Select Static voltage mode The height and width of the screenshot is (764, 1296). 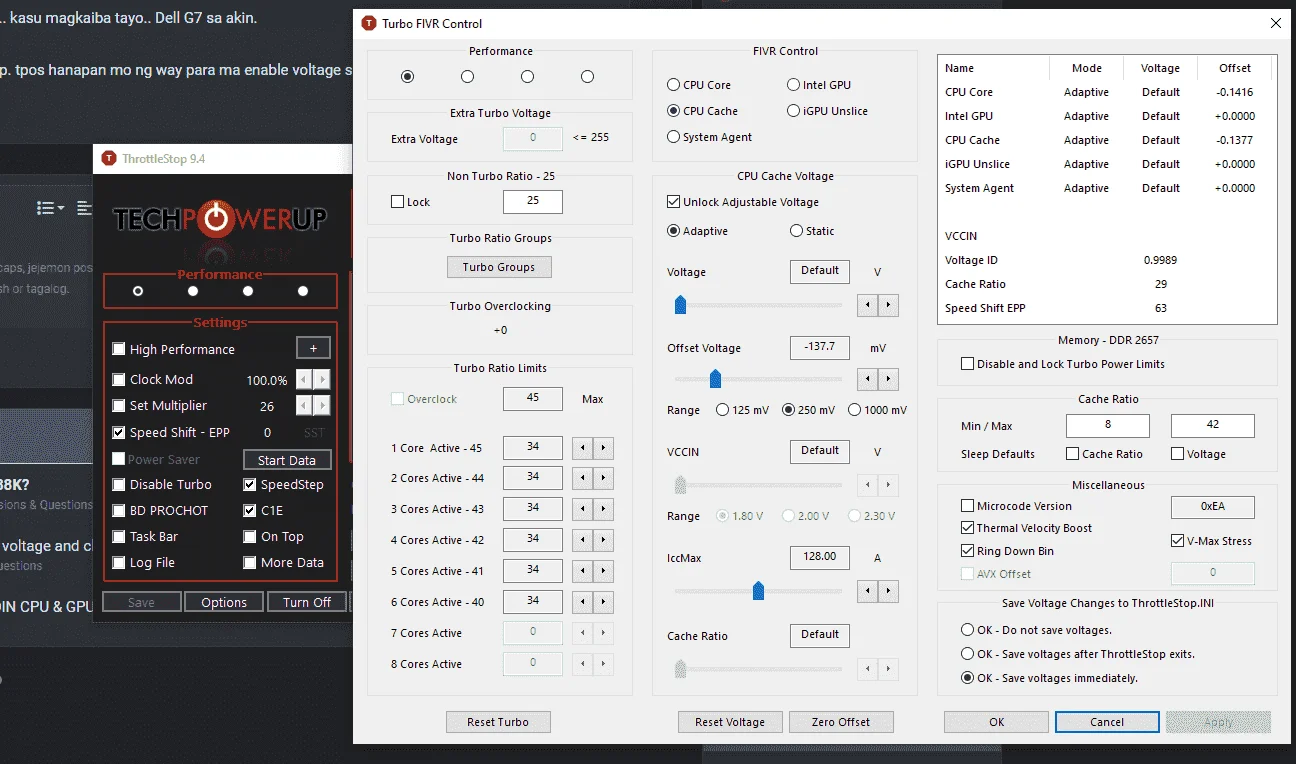[796, 231]
